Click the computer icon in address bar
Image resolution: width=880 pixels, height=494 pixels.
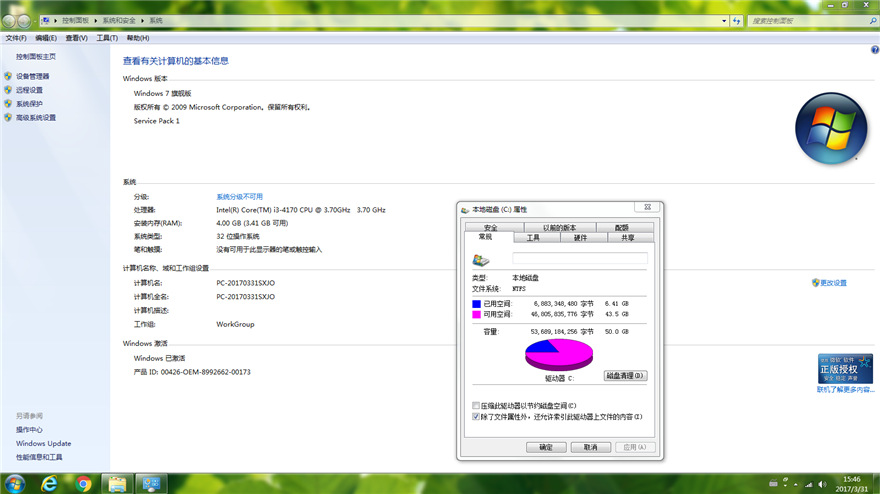coord(45,21)
